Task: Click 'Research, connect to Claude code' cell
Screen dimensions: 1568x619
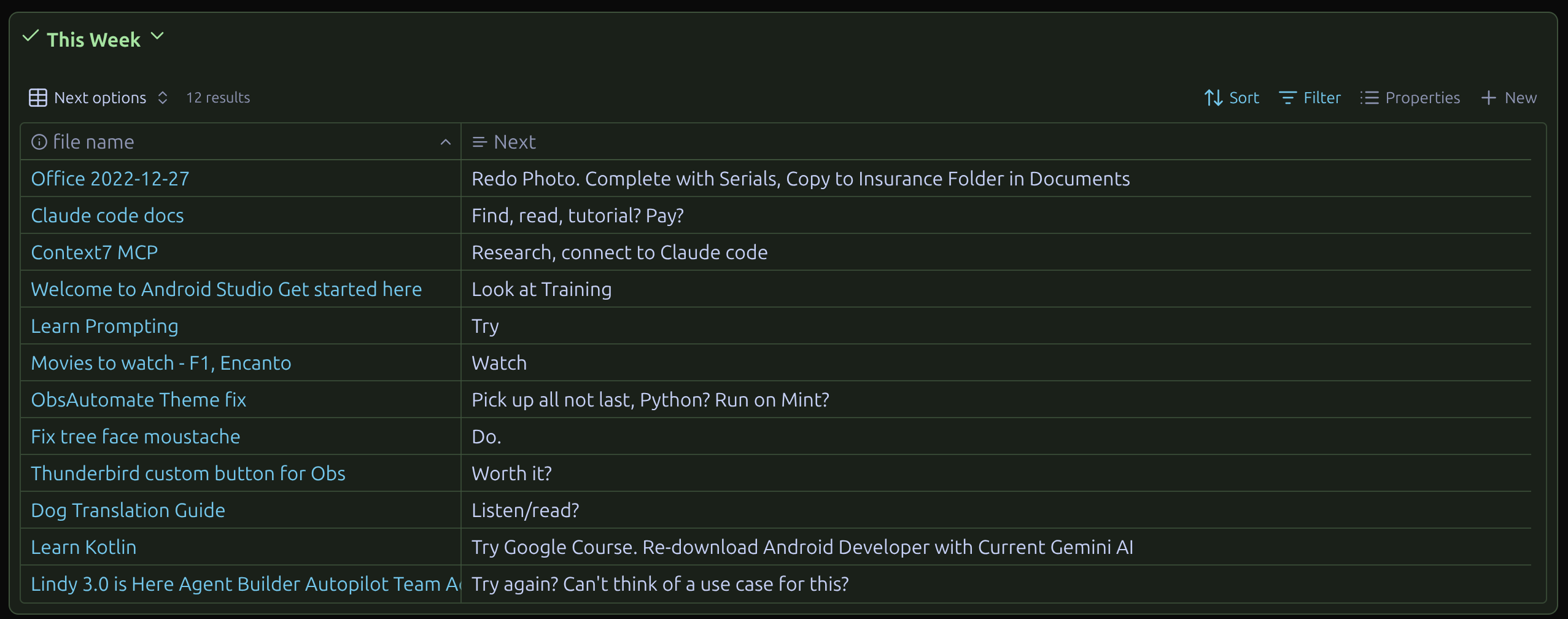Action: point(996,252)
